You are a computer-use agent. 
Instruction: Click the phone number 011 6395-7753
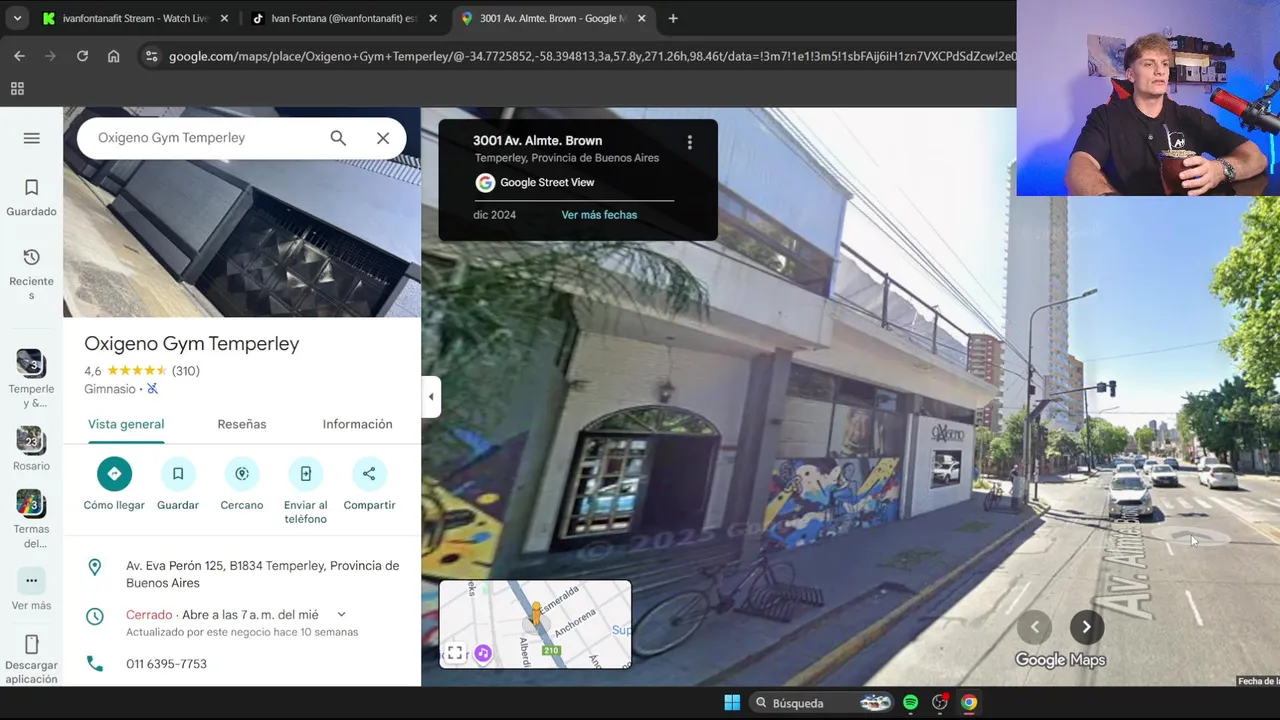[166, 664]
